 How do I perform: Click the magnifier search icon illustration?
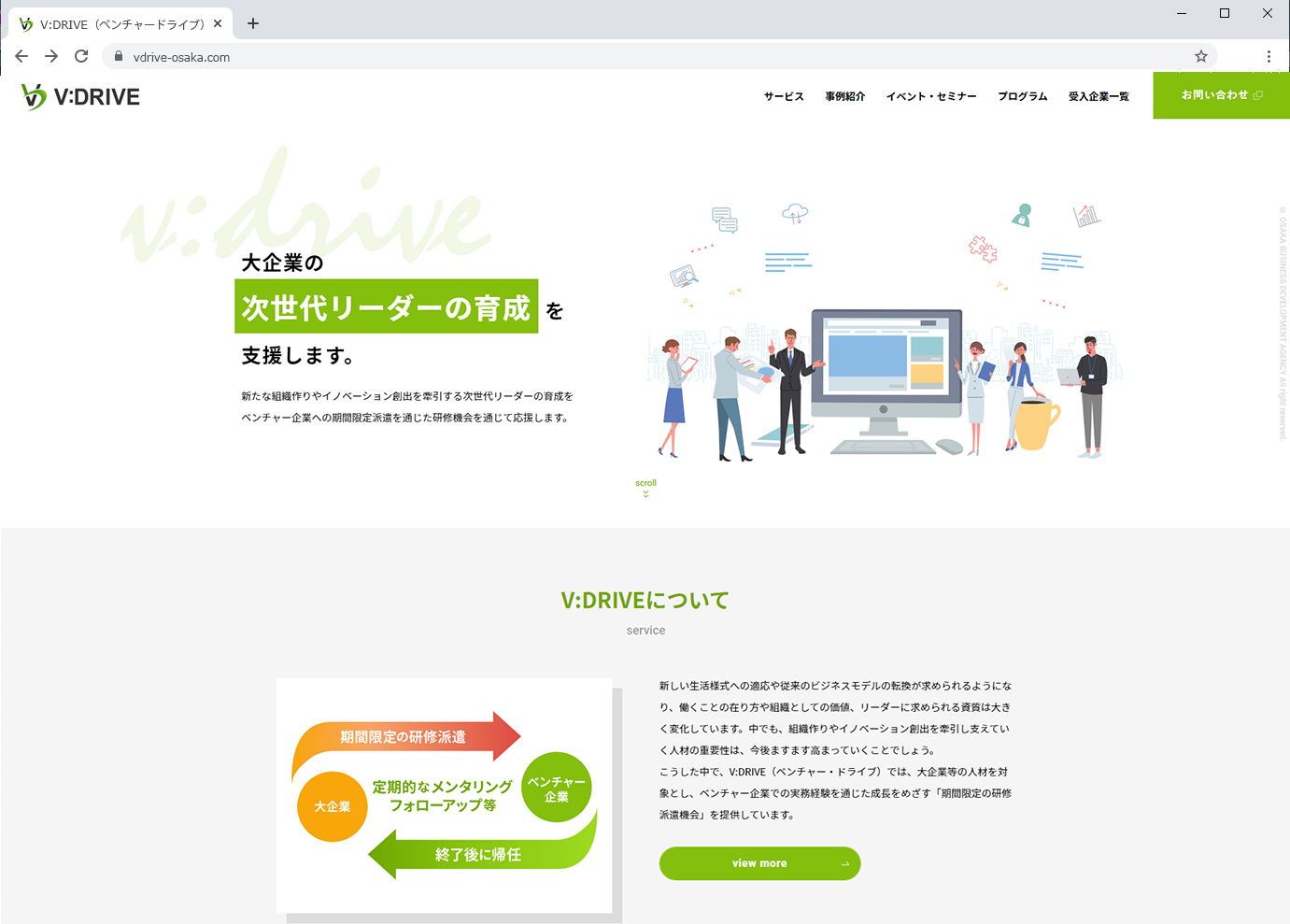tap(684, 276)
